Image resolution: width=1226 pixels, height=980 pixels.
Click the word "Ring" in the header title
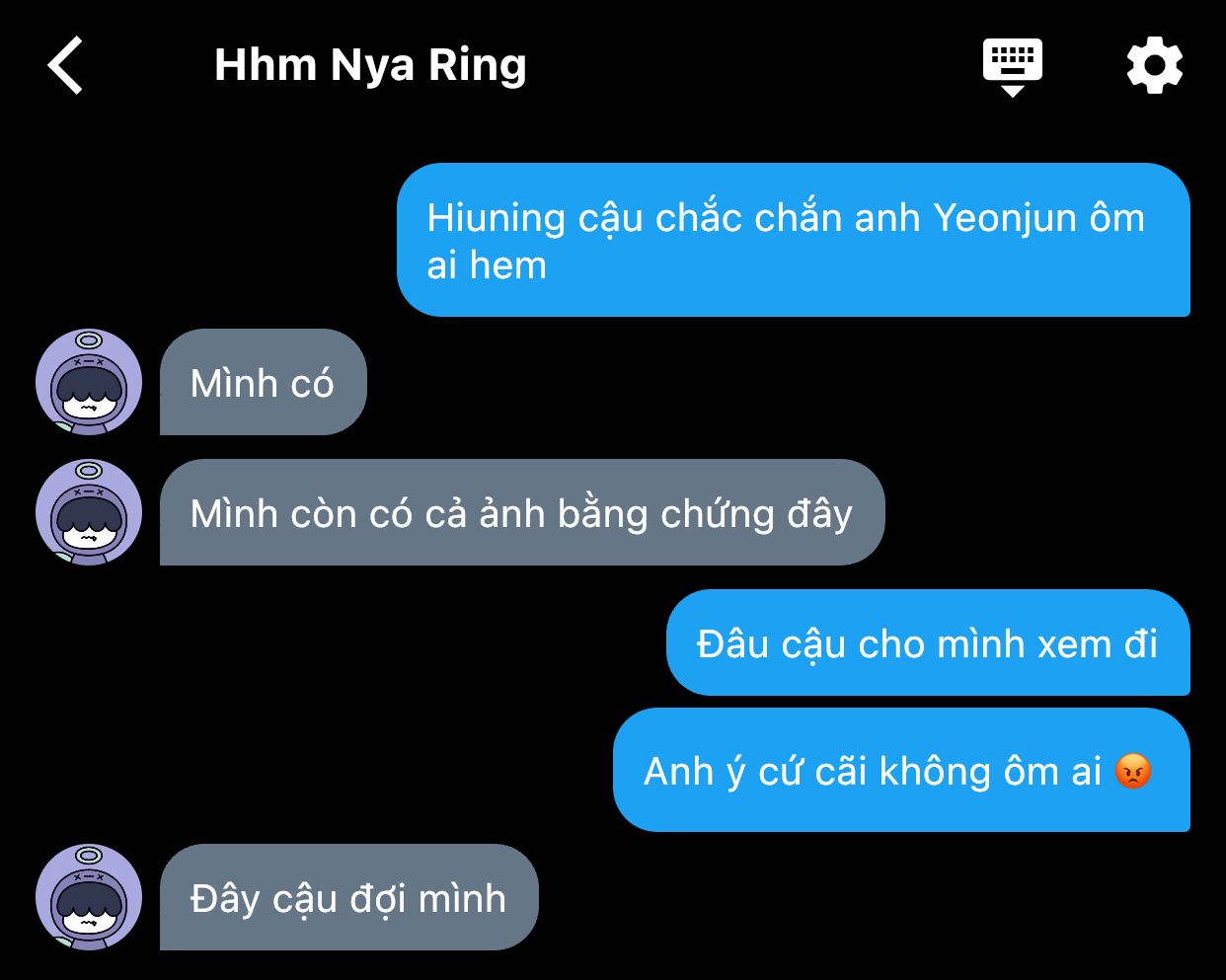tap(477, 65)
